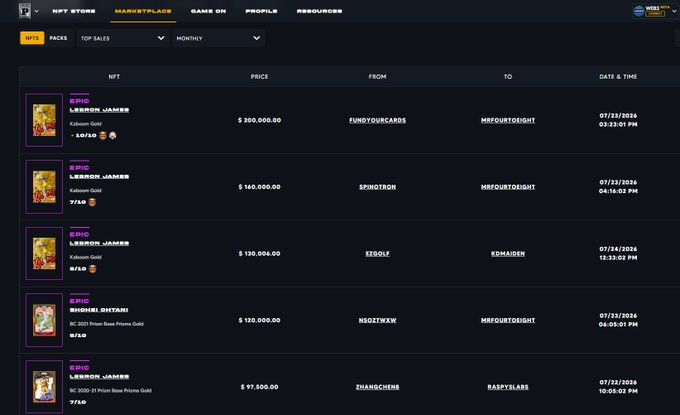Click the BC 2020-21 Prizm Base Prizms Gold text
Viewport: 680px width, 415px height.
point(111,391)
